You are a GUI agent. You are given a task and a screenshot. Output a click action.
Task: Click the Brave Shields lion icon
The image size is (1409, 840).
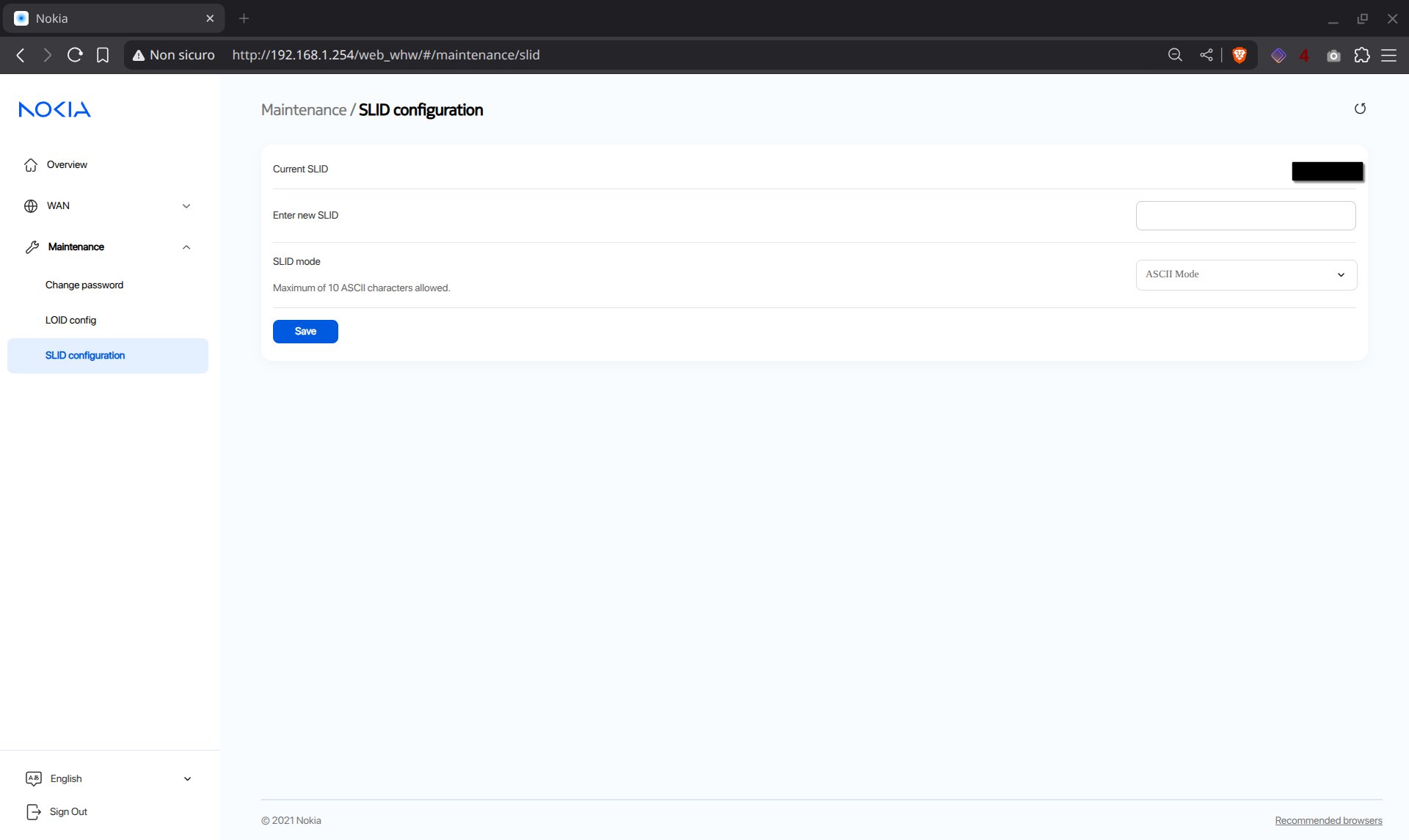(x=1239, y=55)
